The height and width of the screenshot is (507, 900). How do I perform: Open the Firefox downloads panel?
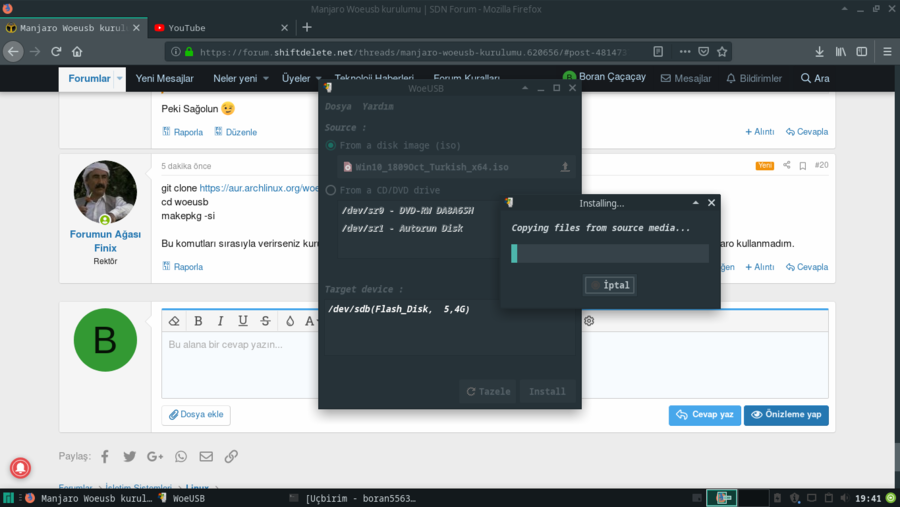point(820,52)
